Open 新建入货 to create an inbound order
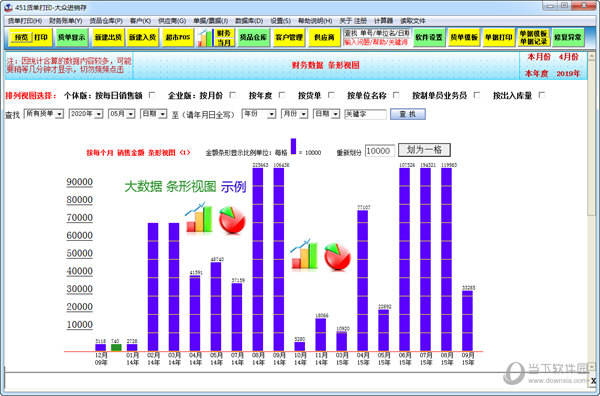 (142, 37)
